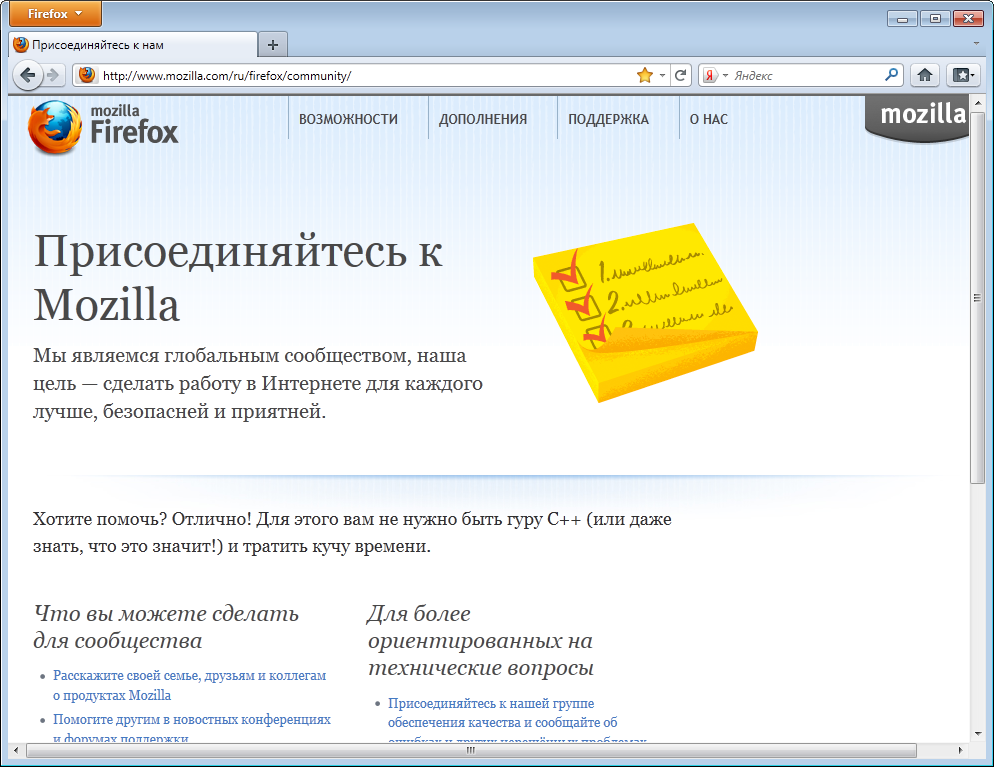The height and width of the screenshot is (767, 994).
Task: Open the ДОПОЛНЕНИЯ navigation item
Action: click(x=483, y=119)
